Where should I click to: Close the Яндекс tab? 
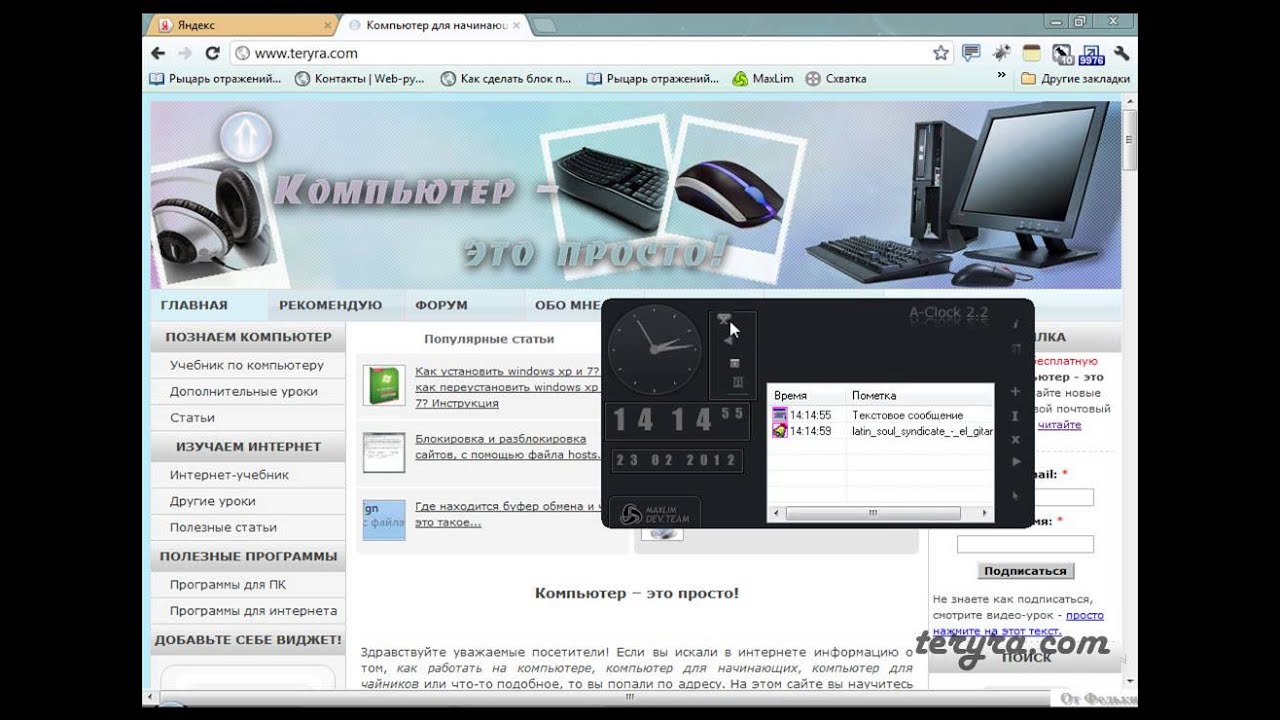click(x=328, y=25)
